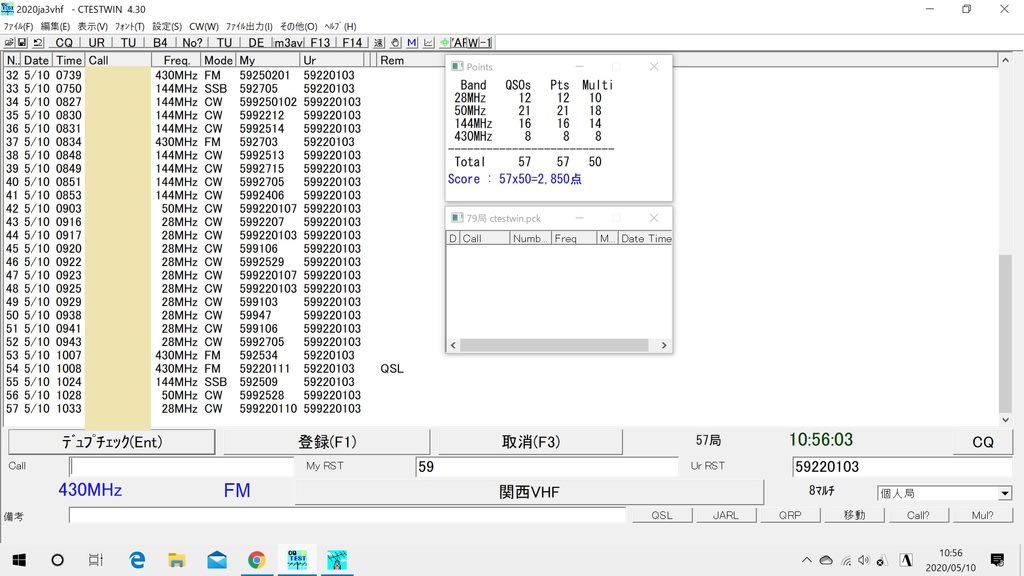1024x576 pixels.
Task: Click the No? macro toolbar button
Action: click(x=192, y=42)
